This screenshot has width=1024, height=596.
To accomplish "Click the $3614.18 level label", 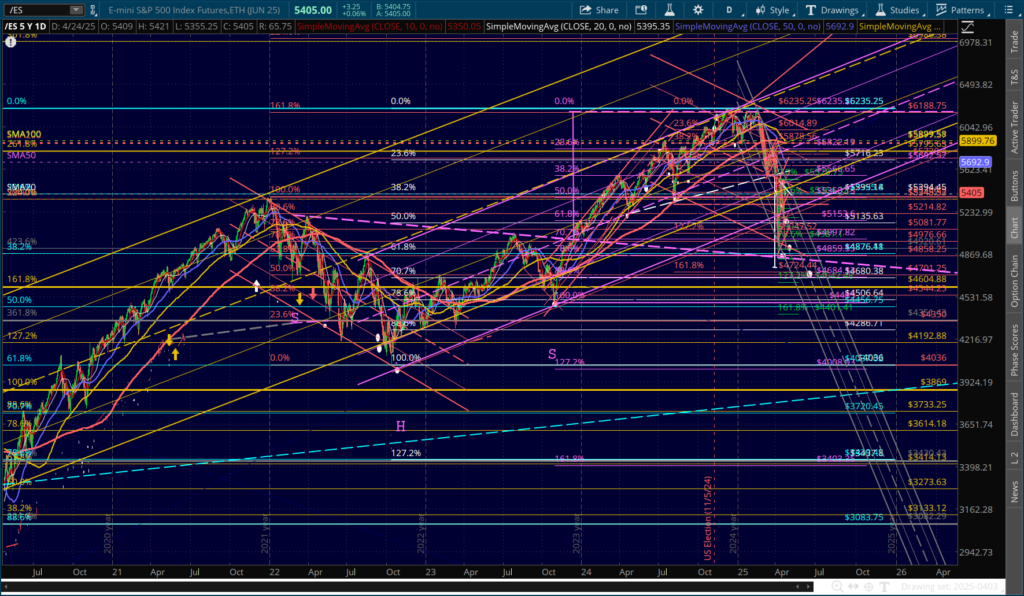I will [x=927, y=423].
